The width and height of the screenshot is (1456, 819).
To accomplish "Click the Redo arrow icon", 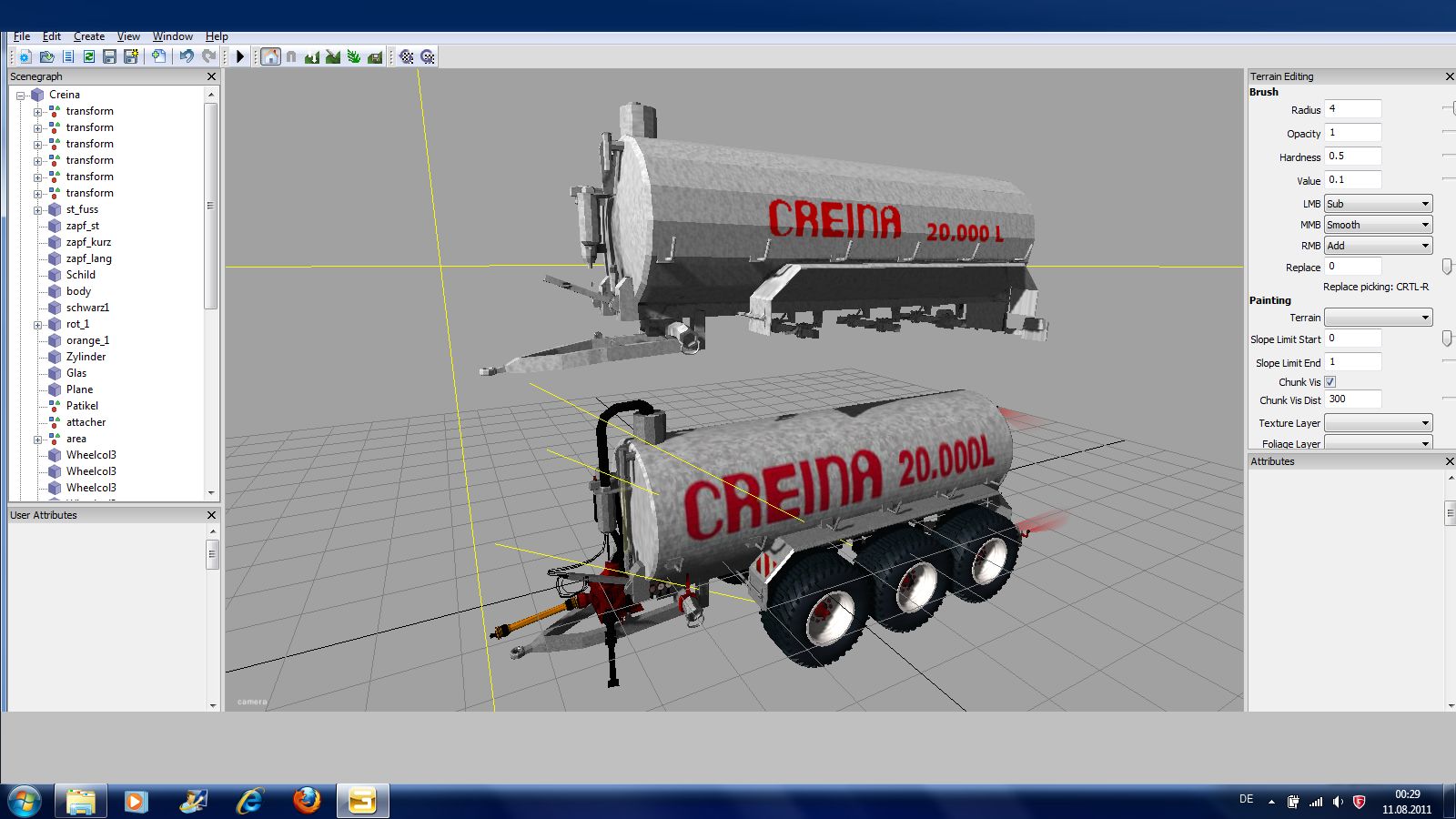I will coord(208,56).
